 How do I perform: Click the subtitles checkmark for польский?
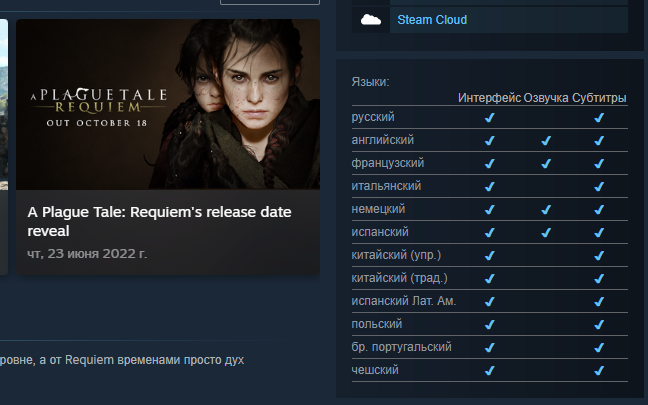click(599, 324)
